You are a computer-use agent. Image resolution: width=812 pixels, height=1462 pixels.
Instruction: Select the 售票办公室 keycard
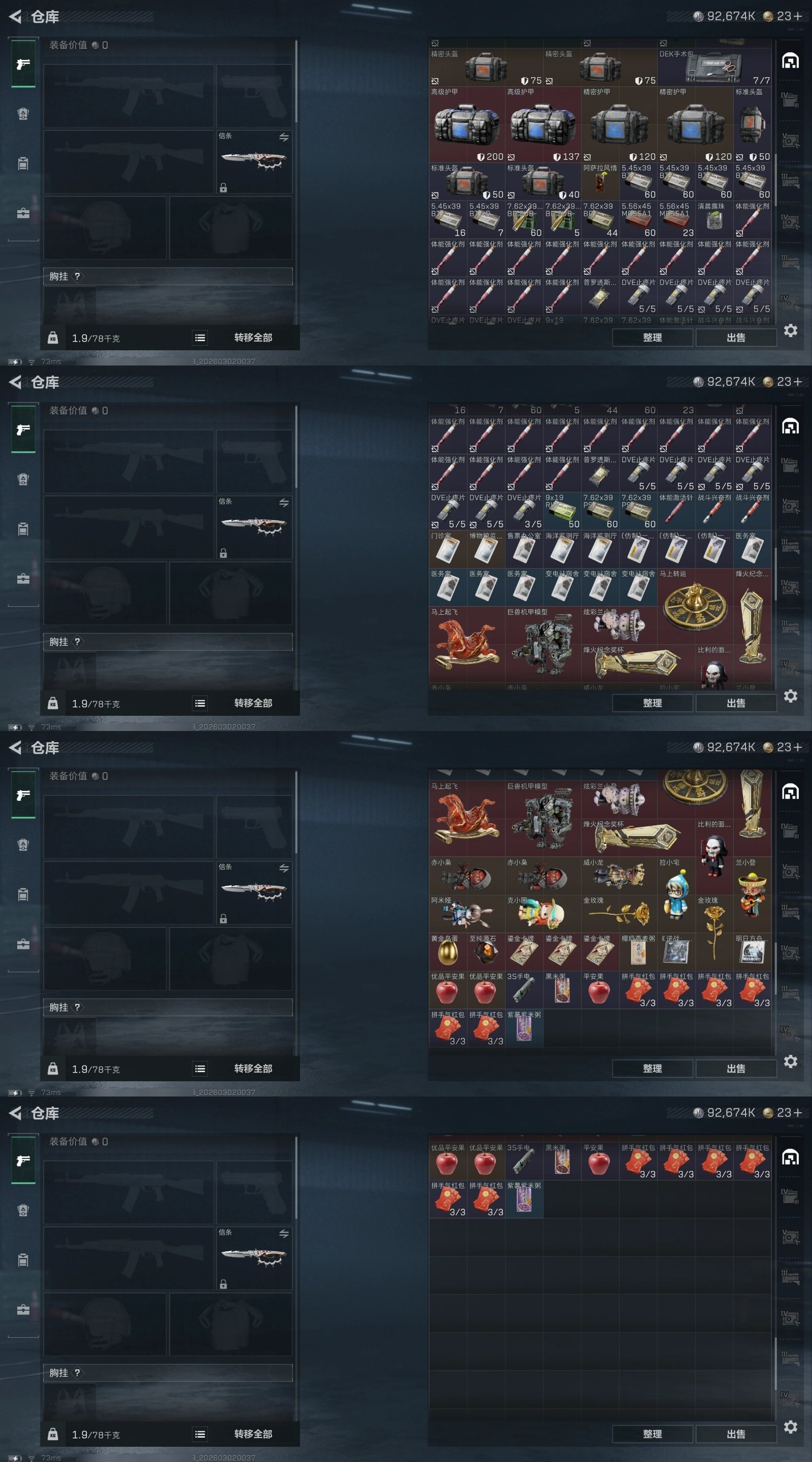click(x=524, y=549)
